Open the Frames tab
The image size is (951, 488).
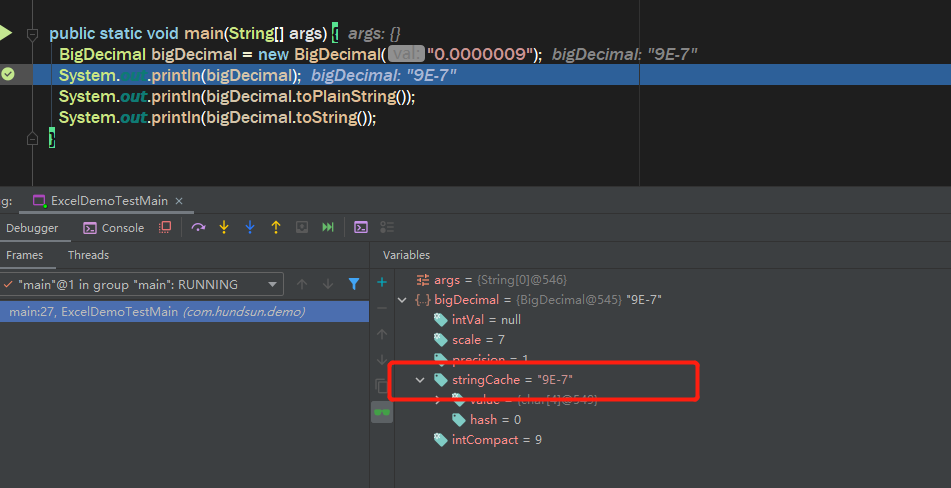pyautogui.click(x=24, y=255)
